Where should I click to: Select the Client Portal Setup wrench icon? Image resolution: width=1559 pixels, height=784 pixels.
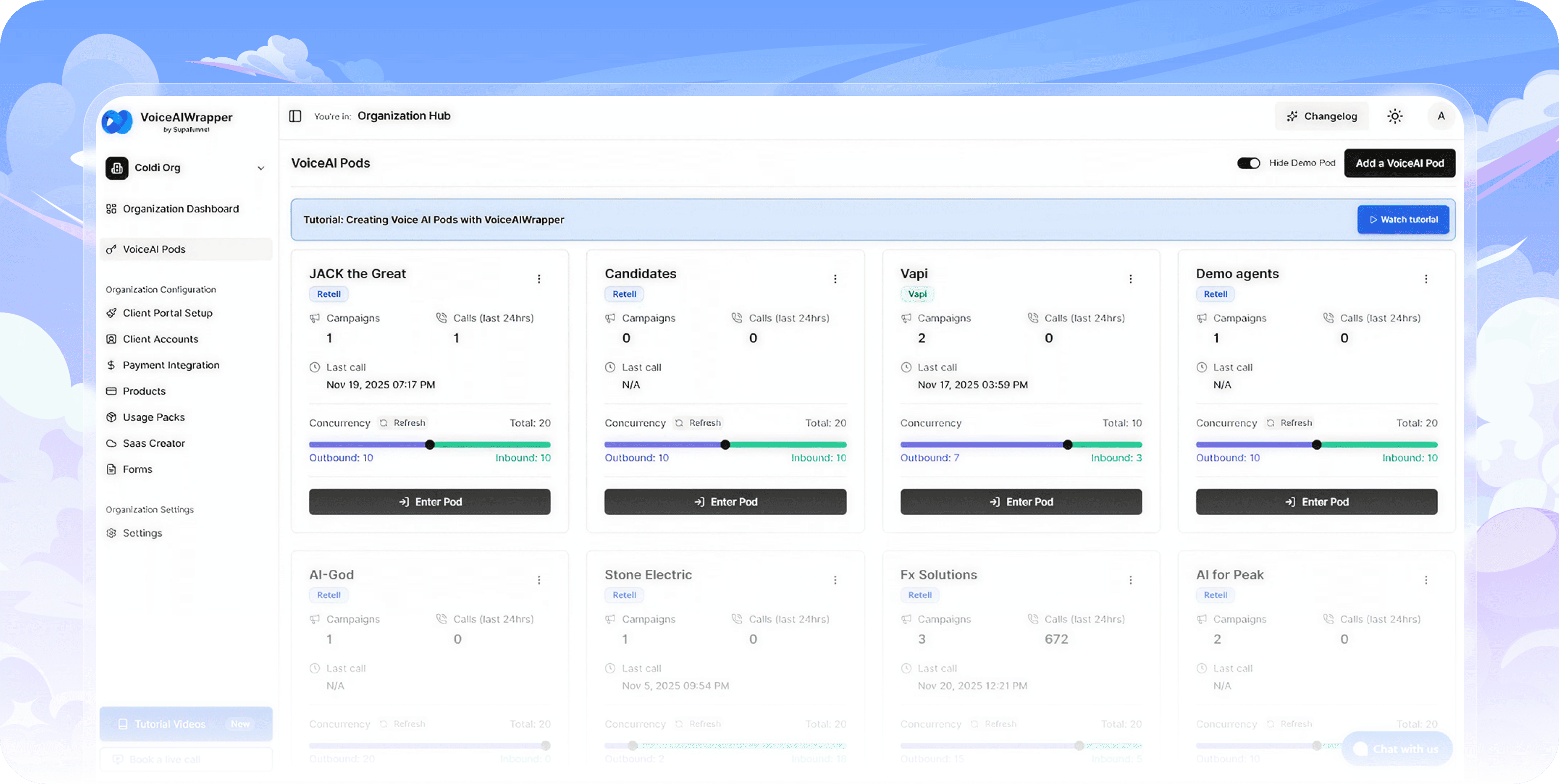111,313
